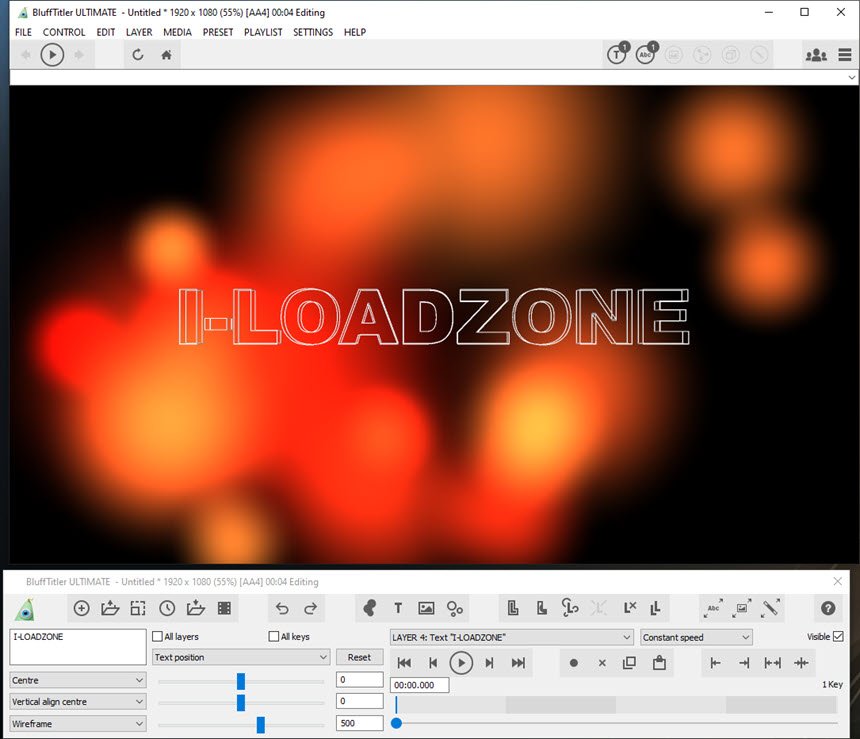The width and height of the screenshot is (860, 739).
Task: Click the set resolution icon
Action: tap(138, 608)
